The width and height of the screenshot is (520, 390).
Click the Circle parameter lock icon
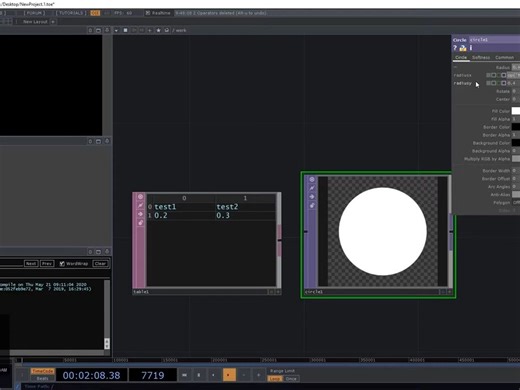click(463, 48)
